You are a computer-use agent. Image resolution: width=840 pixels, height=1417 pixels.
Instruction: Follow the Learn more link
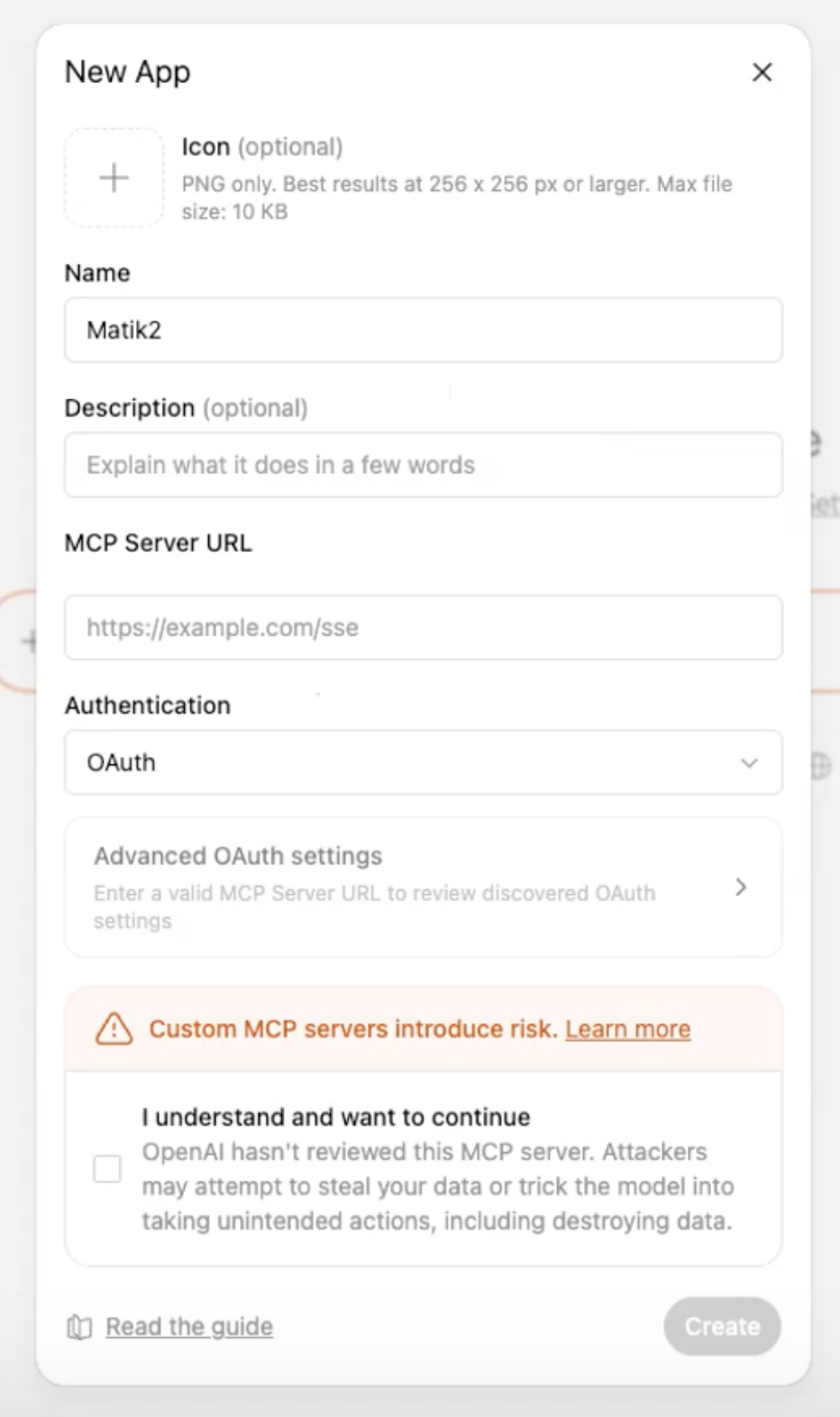click(x=628, y=1028)
